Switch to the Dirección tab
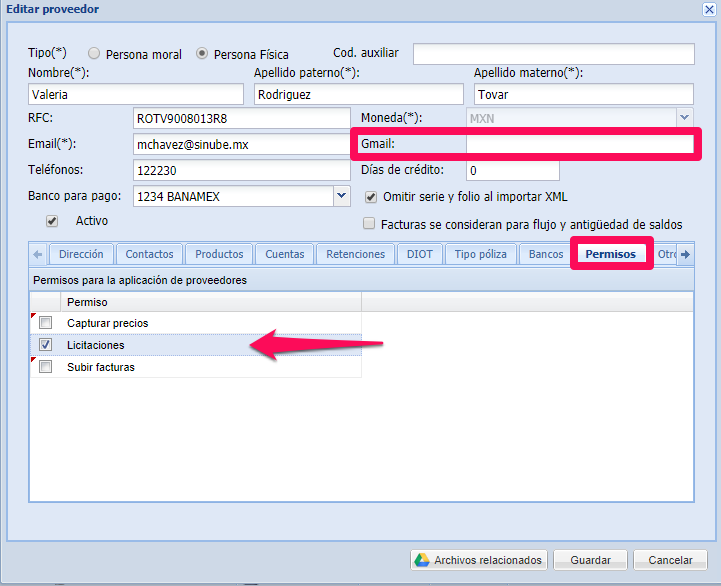721x586 pixels. click(x=81, y=254)
